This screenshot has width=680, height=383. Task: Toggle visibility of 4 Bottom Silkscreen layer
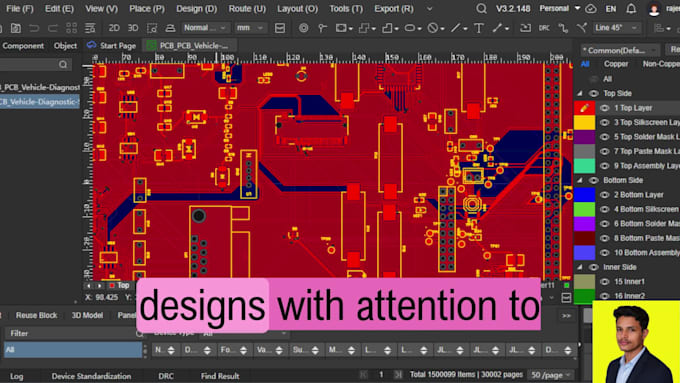(x=605, y=209)
